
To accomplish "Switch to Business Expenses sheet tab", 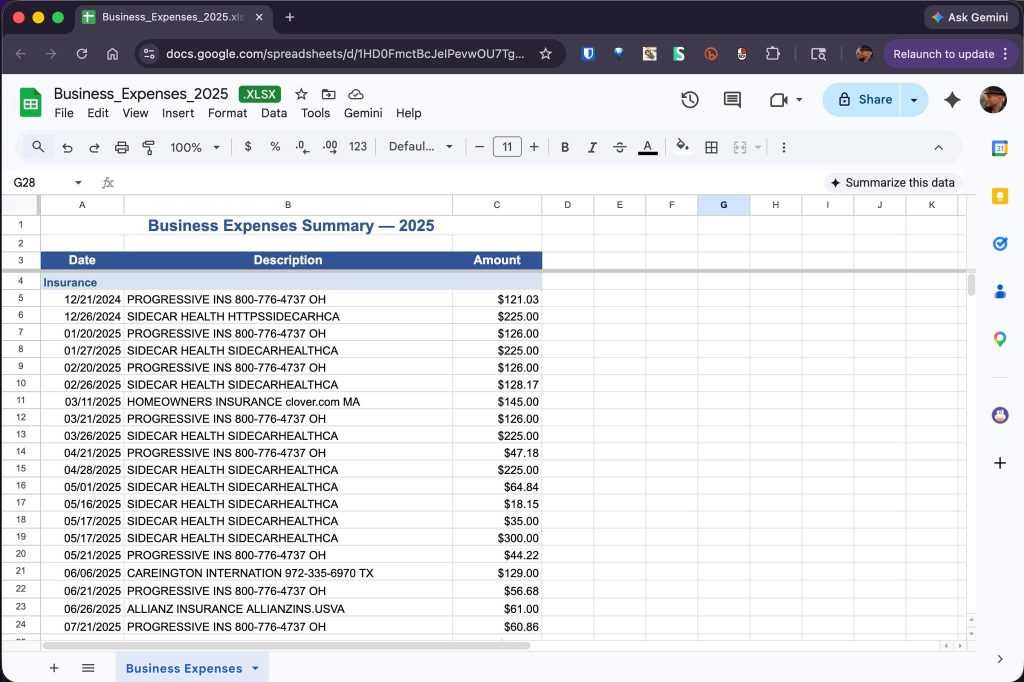I will click(184, 668).
